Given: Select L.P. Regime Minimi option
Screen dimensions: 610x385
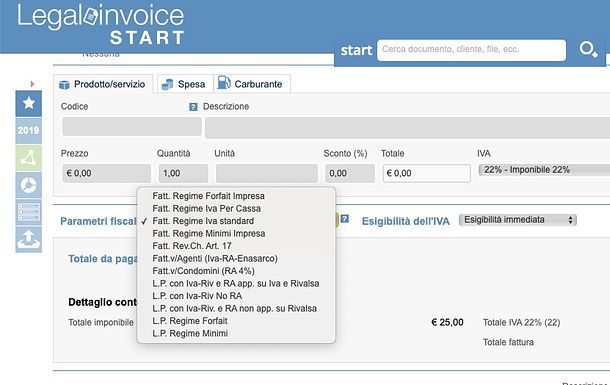Looking at the screenshot, I should (236, 333).
